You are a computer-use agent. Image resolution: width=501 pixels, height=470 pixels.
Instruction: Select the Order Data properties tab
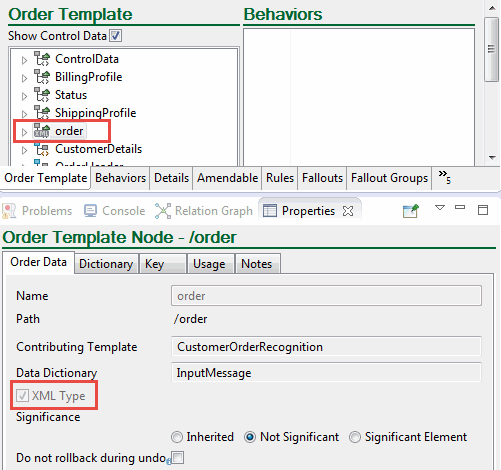(38, 262)
